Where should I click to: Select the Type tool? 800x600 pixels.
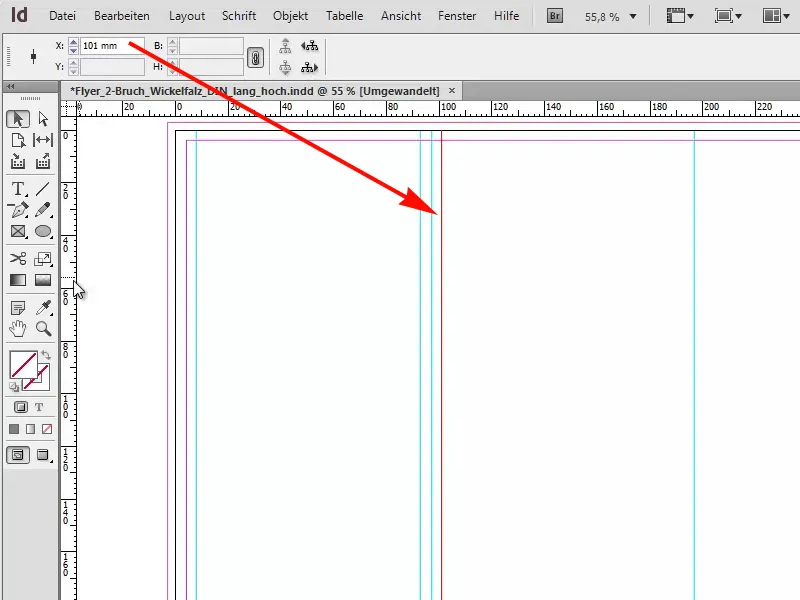click(x=18, y=189)
